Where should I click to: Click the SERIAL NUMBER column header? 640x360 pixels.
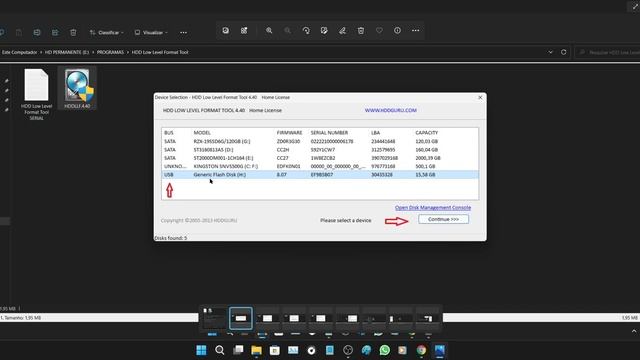pyautogui.click(x=329, y=133)
